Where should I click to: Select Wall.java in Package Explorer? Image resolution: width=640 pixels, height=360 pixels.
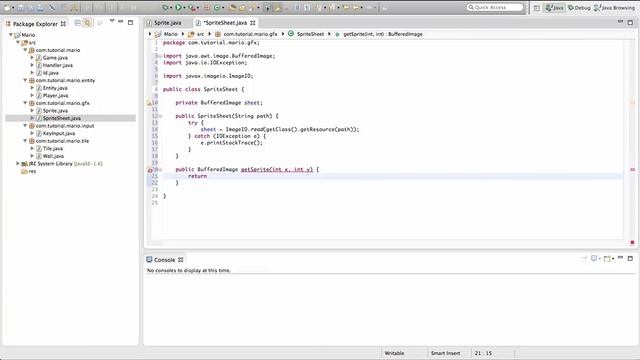(53, 156)
